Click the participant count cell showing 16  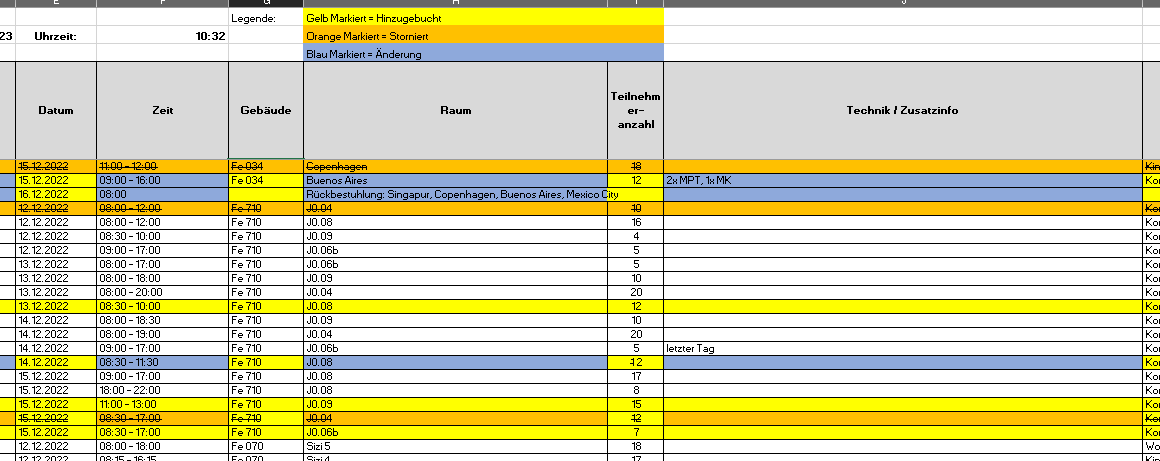635,222
